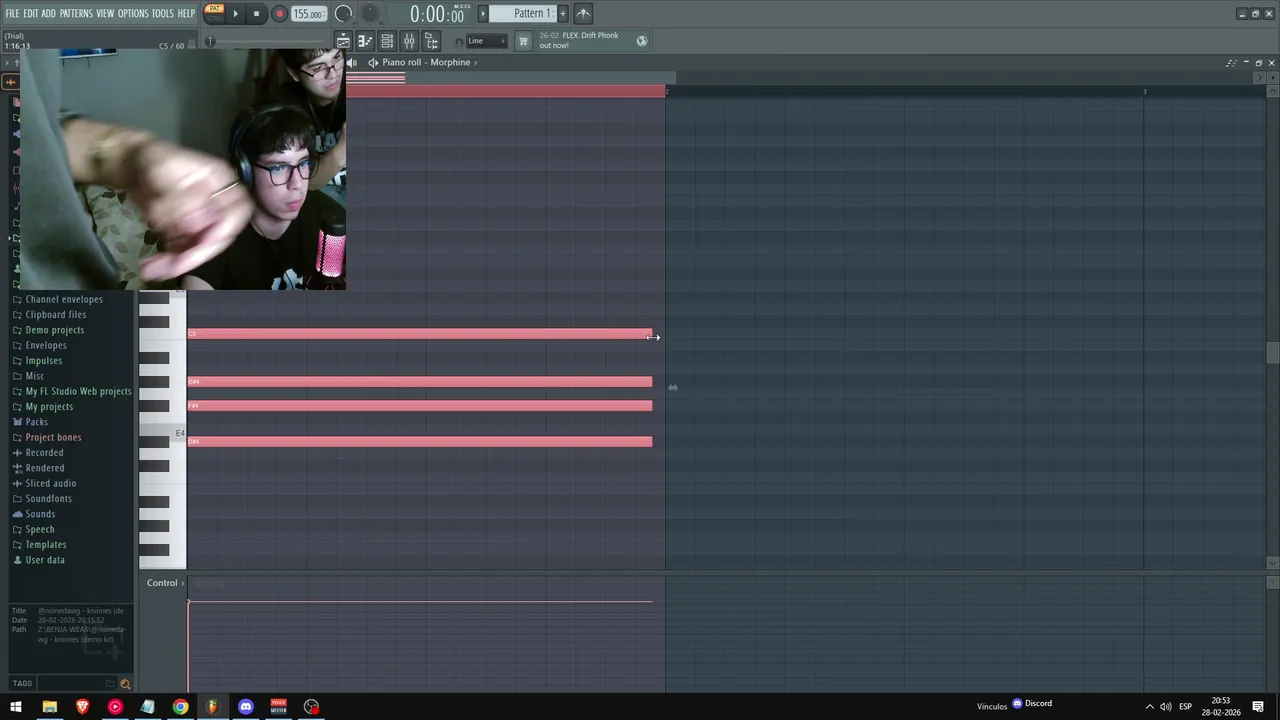Add new pattern with plus button
1280x720 pixels.
tap(563, 13)
